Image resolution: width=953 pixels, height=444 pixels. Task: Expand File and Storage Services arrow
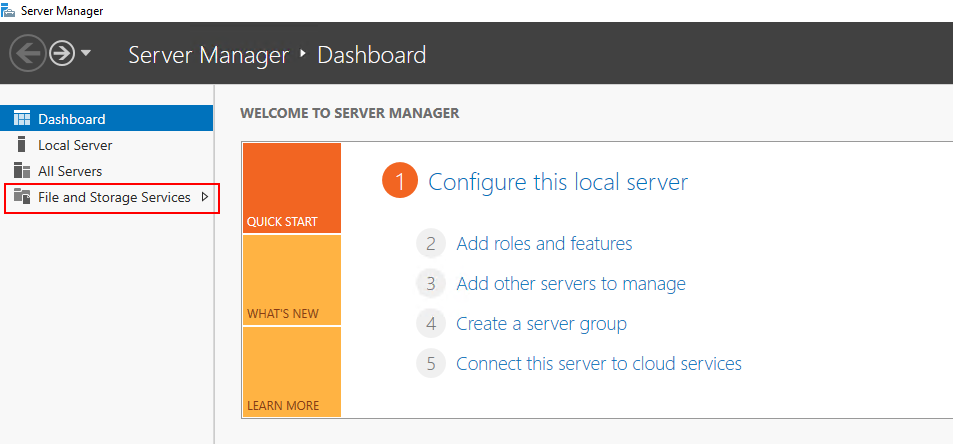(204, 197)
